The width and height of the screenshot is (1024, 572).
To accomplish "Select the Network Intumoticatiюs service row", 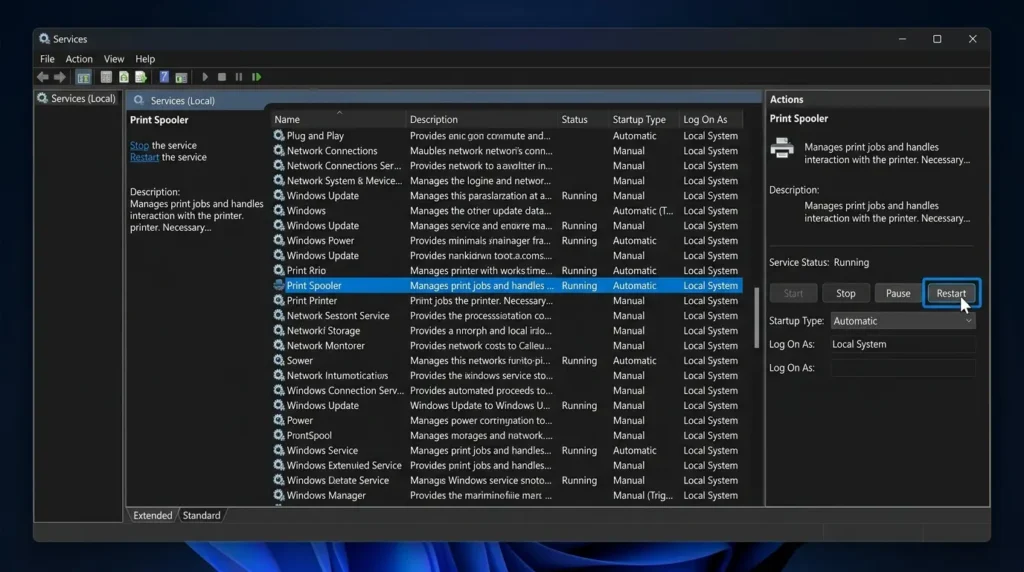I will click(x=507, y=375).
